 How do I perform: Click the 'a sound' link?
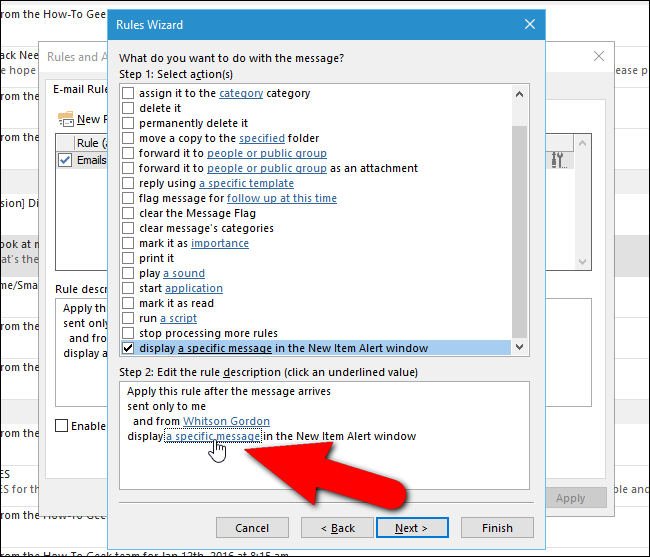pyautogui.click(x=184, y=274)
